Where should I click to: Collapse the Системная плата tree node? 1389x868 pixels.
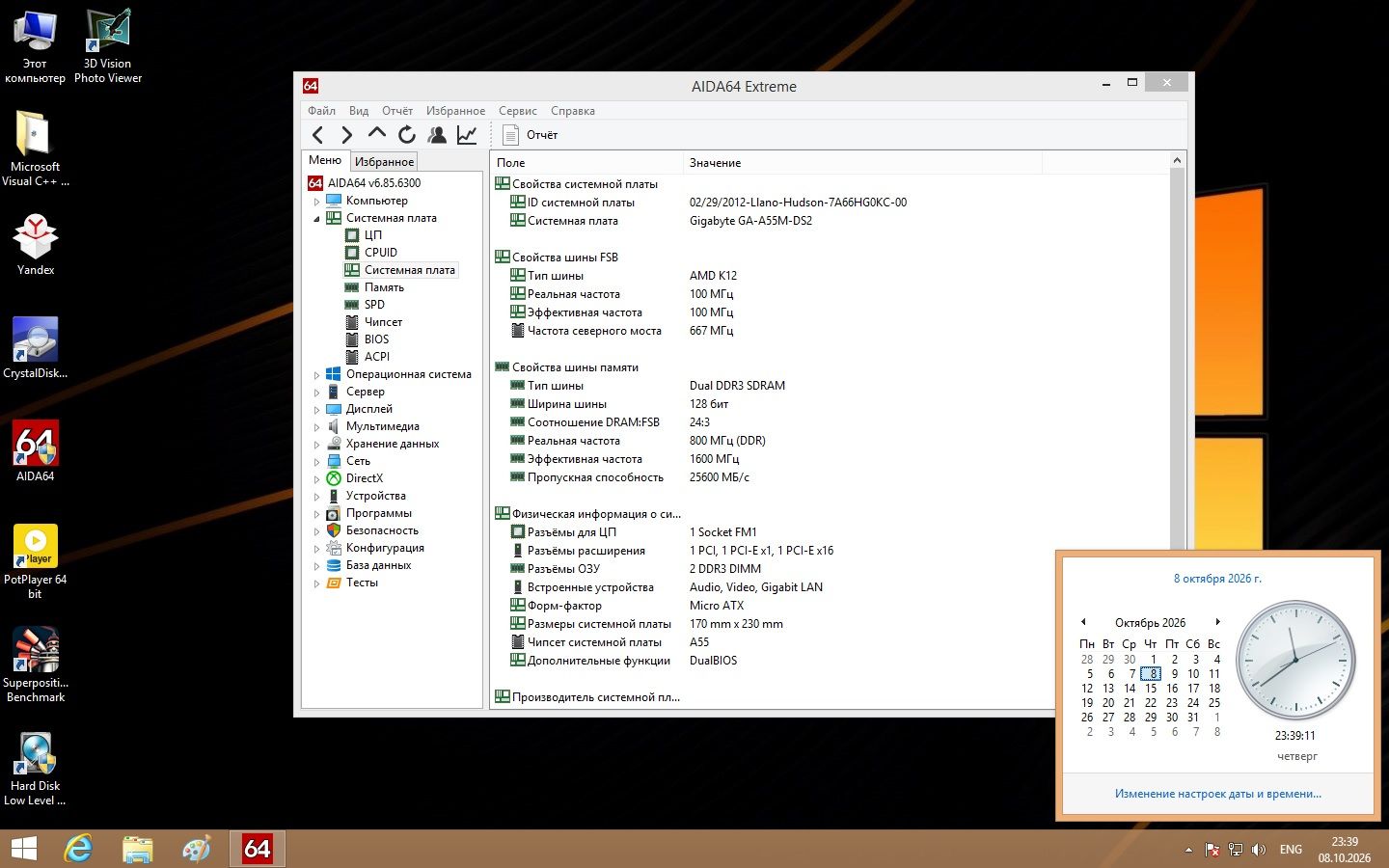point(316,219)
